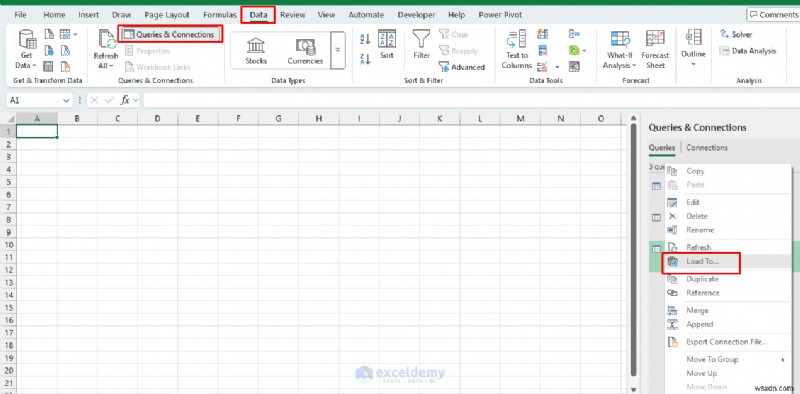The image size is (800, 394).
Task: Click the green Data Model icon
Action: tap(574, 51)
